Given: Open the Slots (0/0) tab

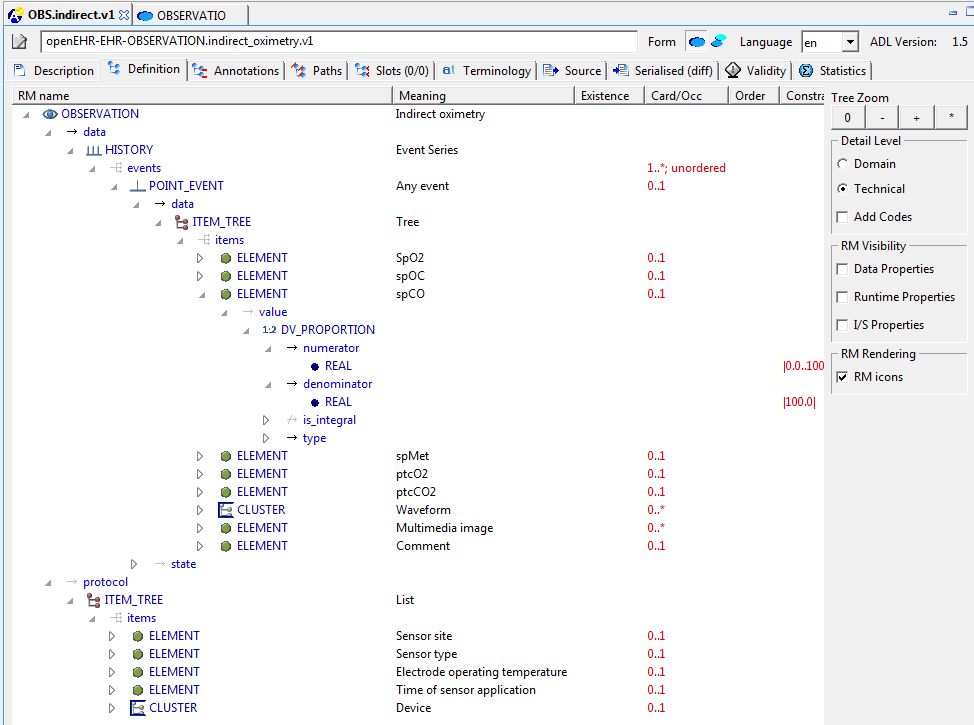Looking at the screenshot, I should (392, 71).
